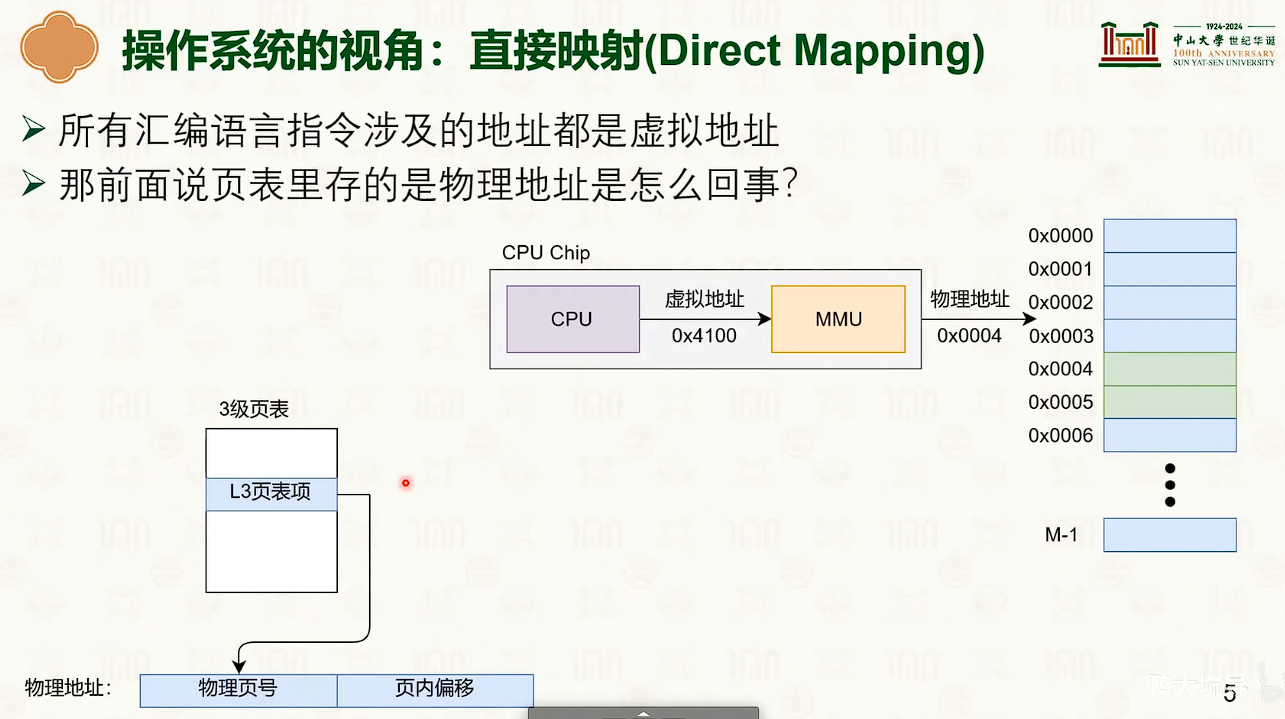Click the slide page number 5
Screen dimensions: 1285x719
coord(1230,694)
